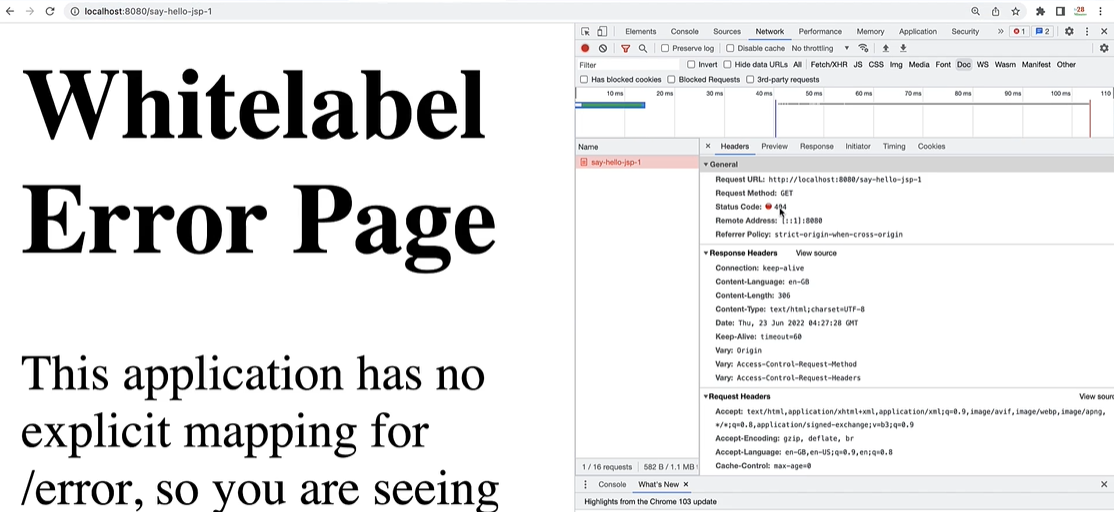Filter requests by CSS type
This screenshot has width=1114, height=512.
876,65
